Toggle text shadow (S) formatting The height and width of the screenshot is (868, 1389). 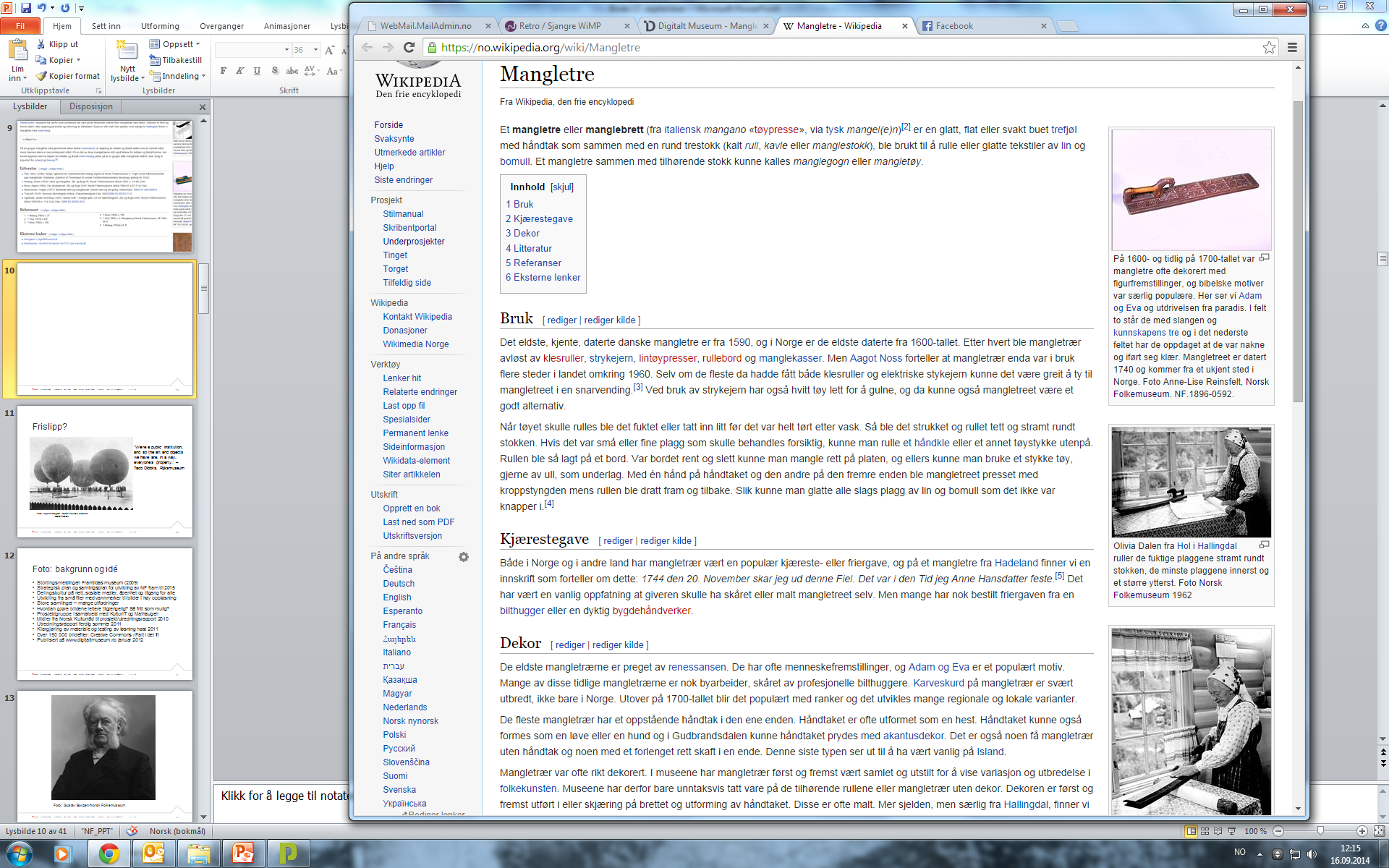tap(274, 71)
